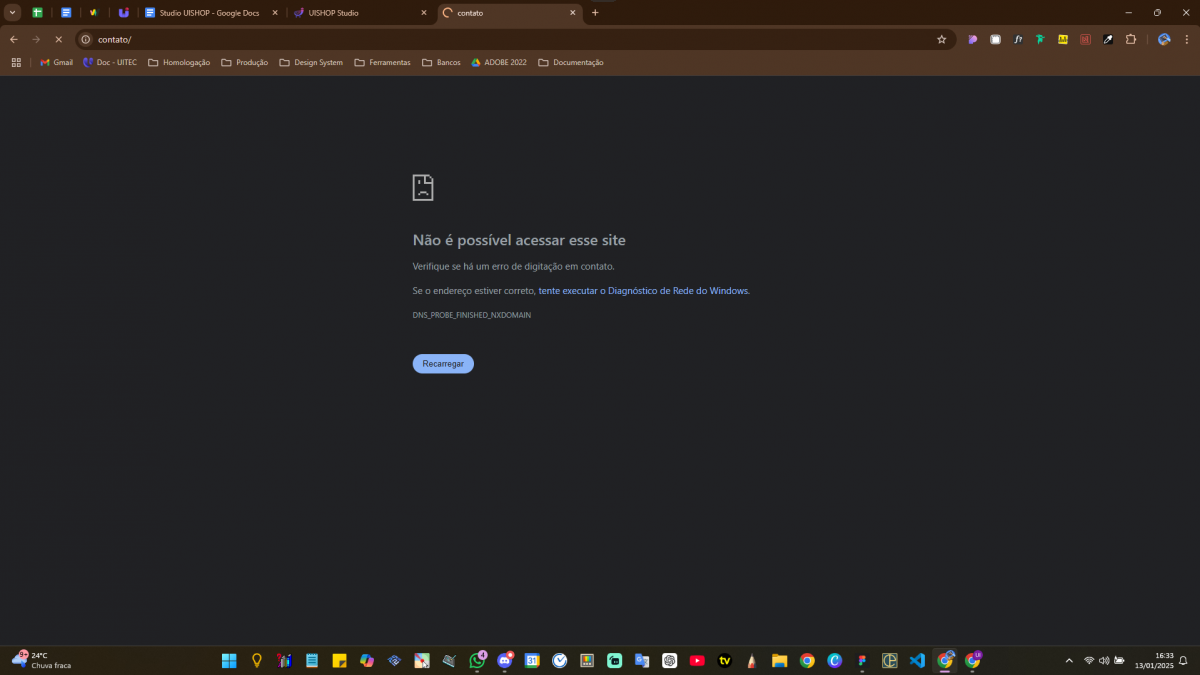This screenshot has height=675, width=1200.
Task: Click the address bar showing contato/
Action: point(500,39)
